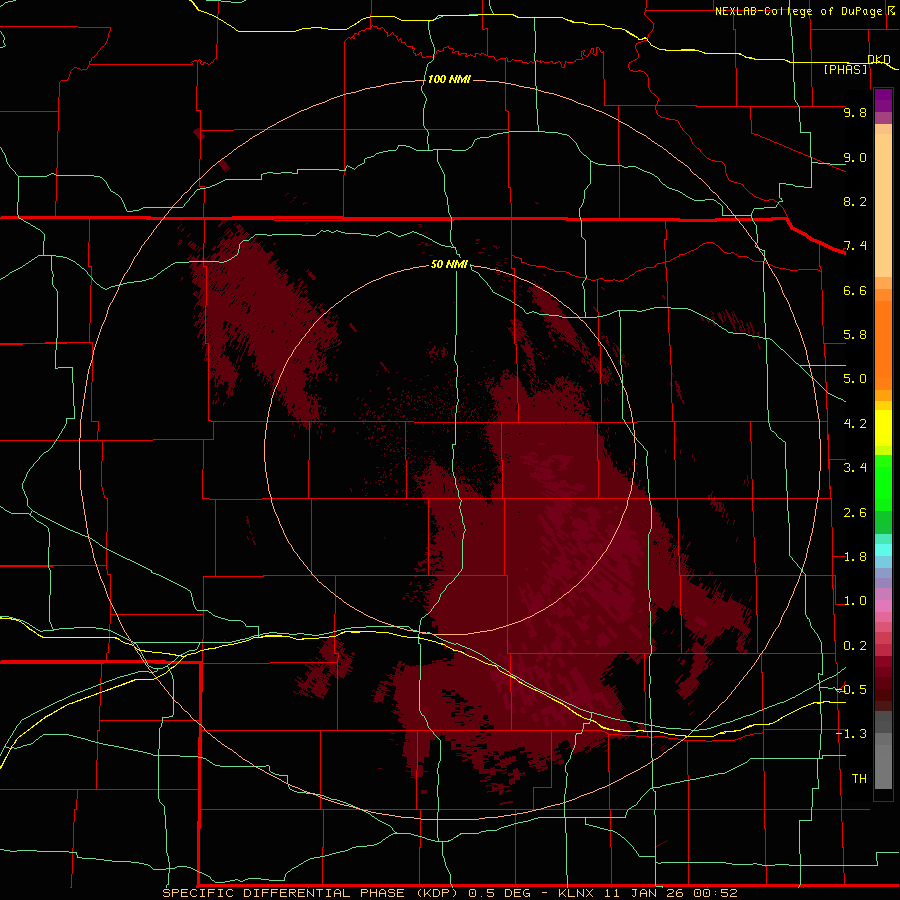Click the 4.2 value on the color scale
This screenshot has height=900, width=900.
(x=855, y=424)
